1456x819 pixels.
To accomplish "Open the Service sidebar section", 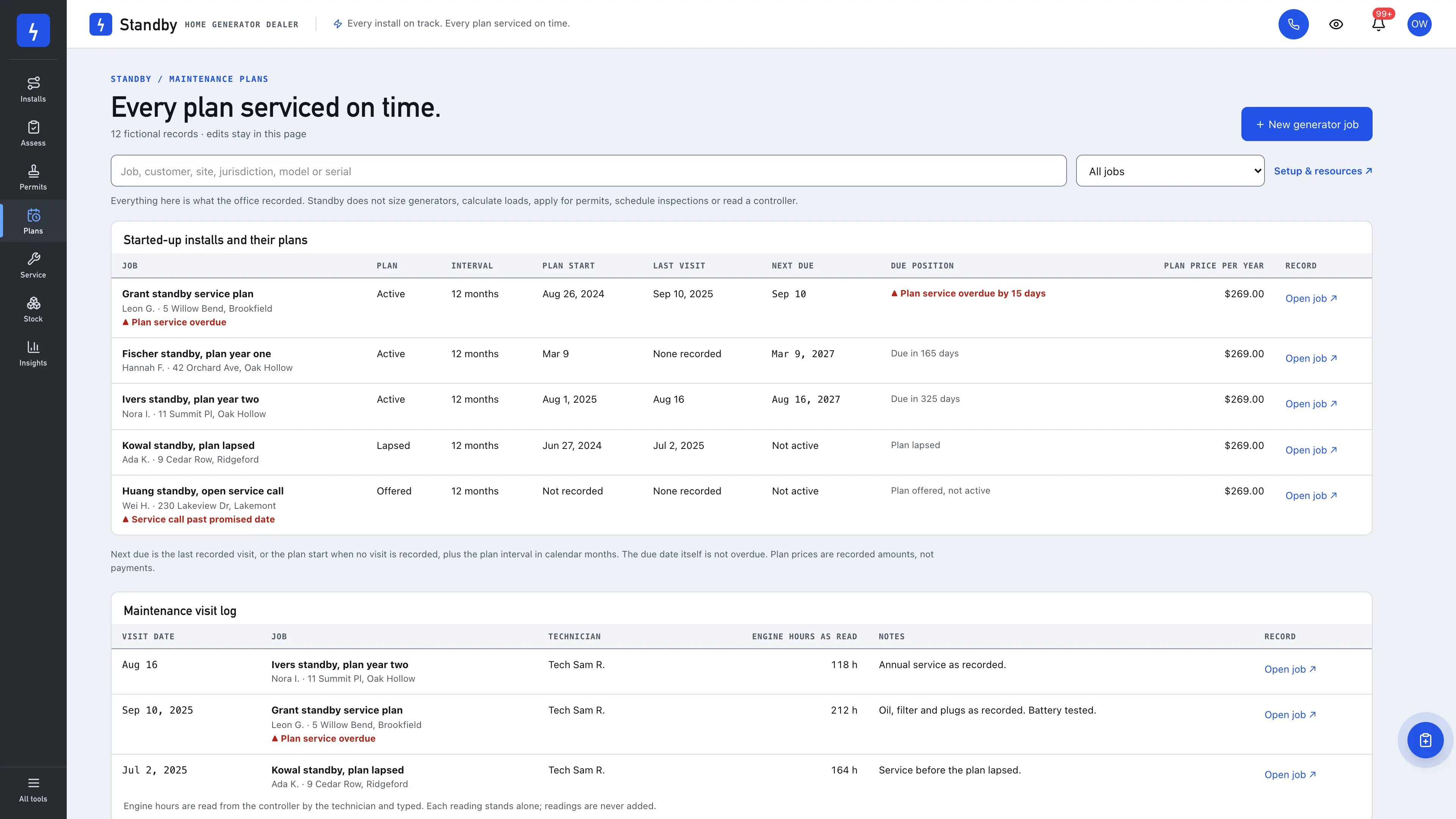I will click(33, 265).
